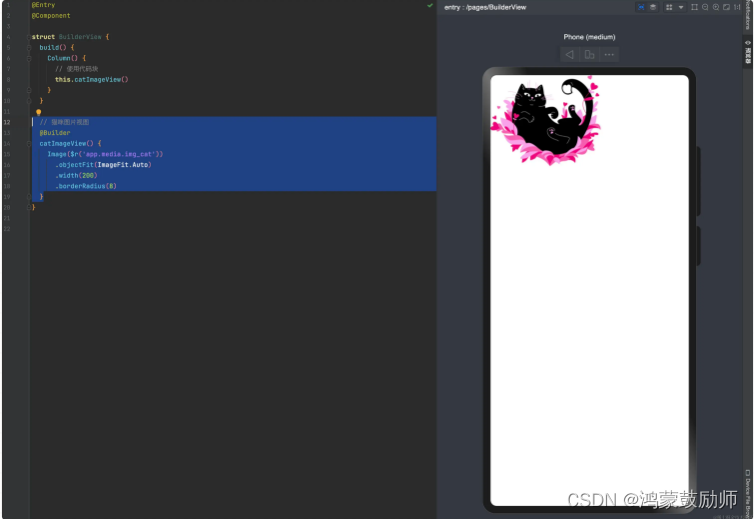Image resolution: width=754 pixels, height=519 pixels.
Task: Click the @Component decorator text
Action: (51, 15)
